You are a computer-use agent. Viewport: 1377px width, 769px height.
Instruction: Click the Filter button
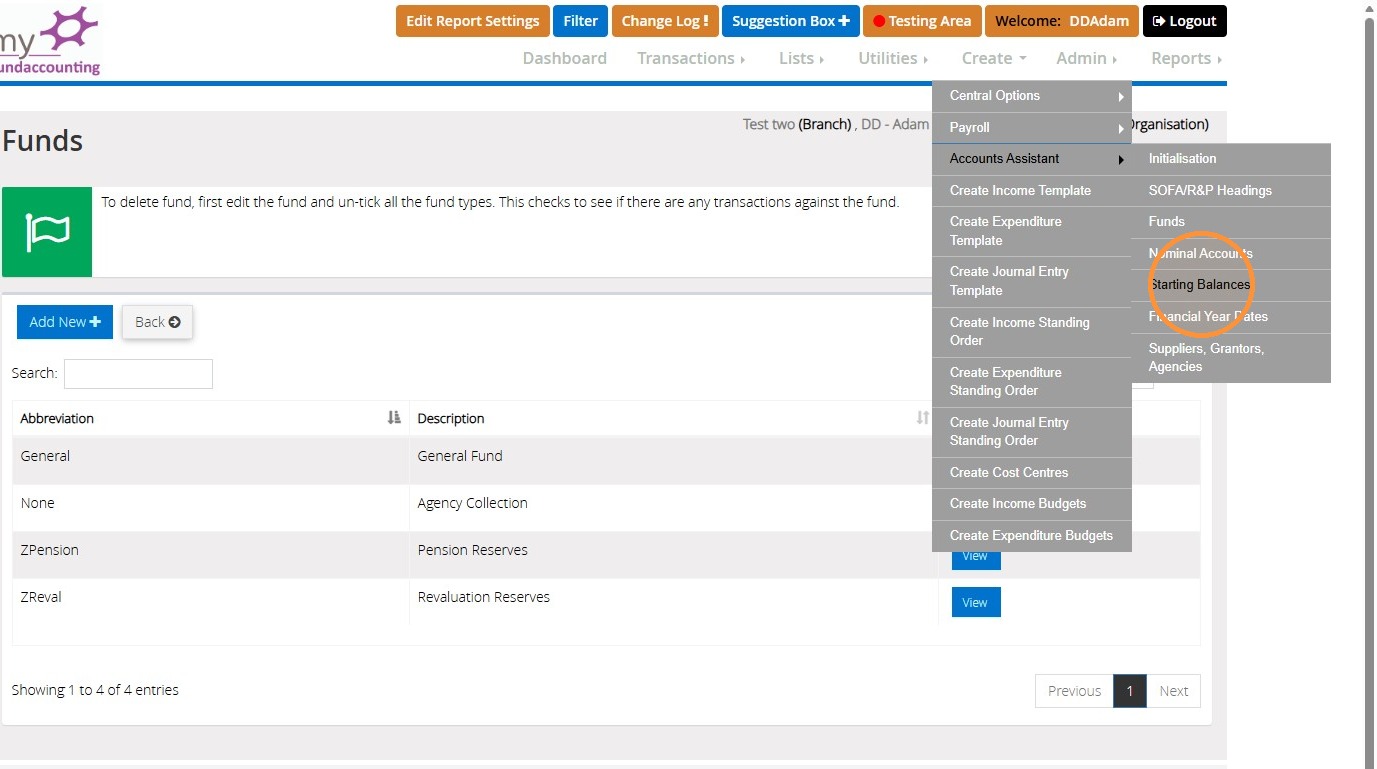pos(580,21)
